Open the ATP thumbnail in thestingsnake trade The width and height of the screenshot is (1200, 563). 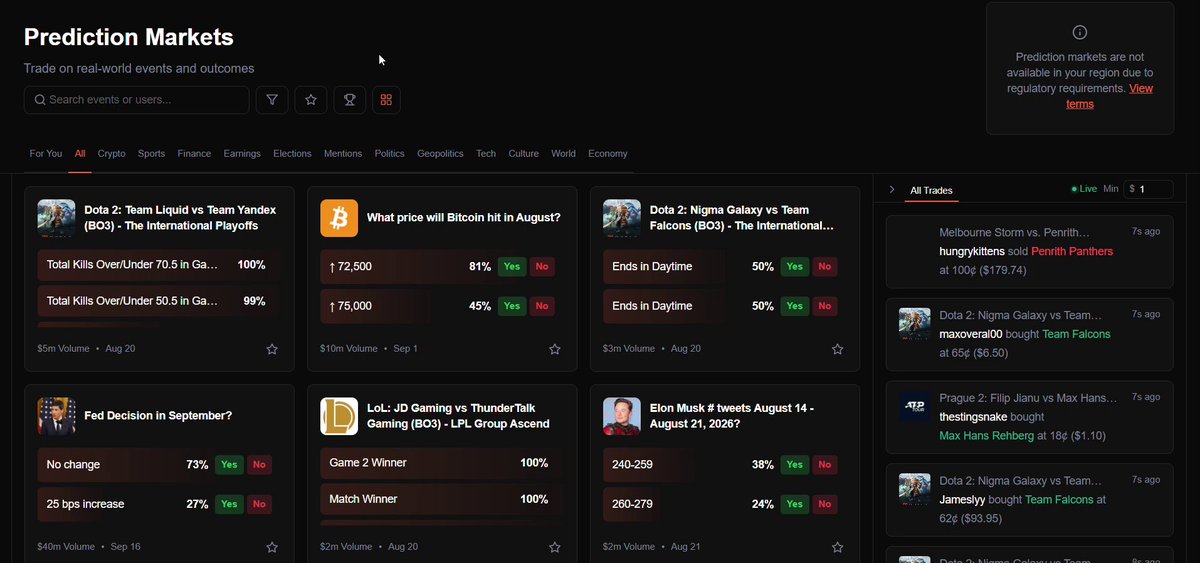[915, 407]
